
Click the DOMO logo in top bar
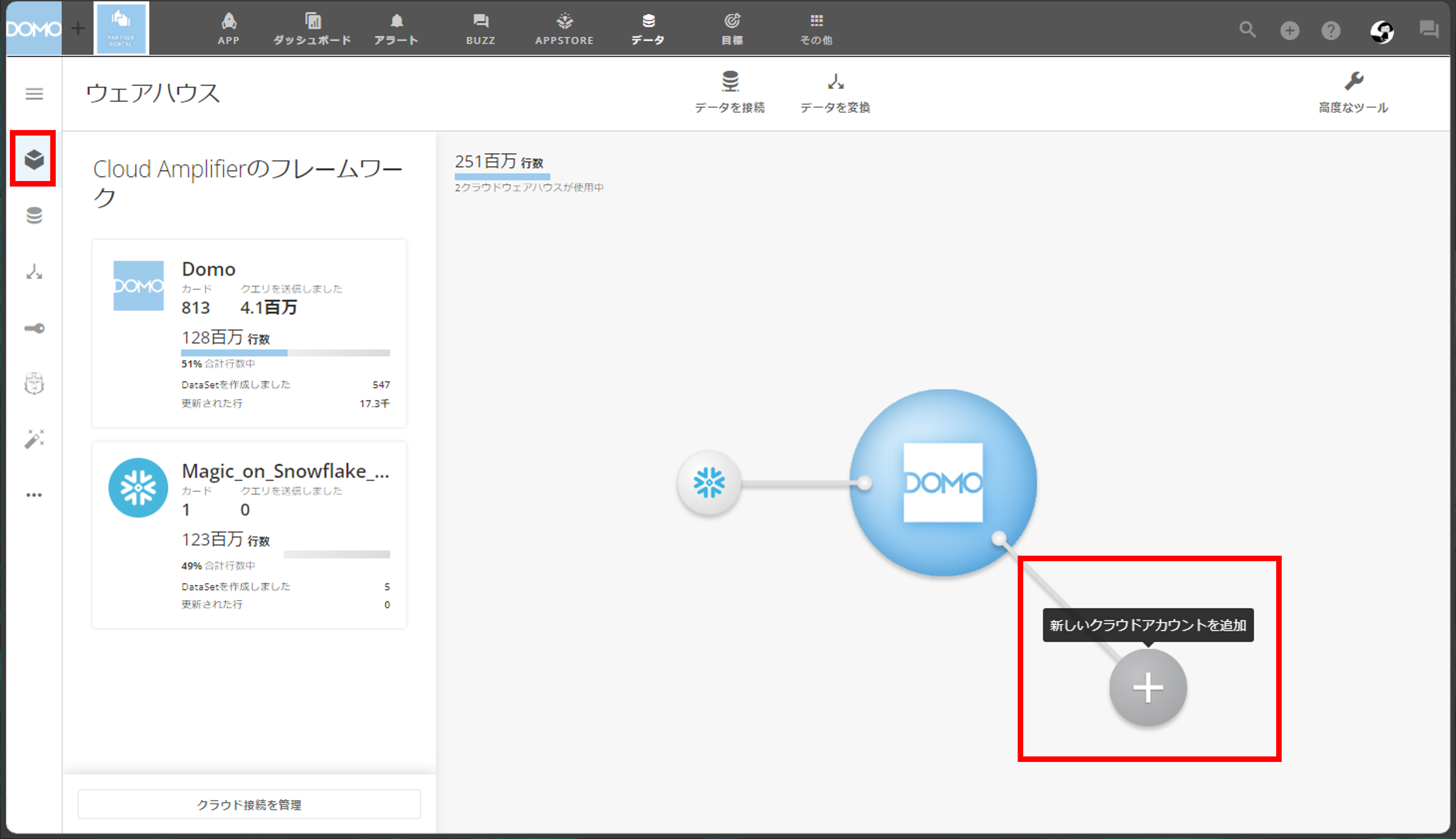[34, 28]
